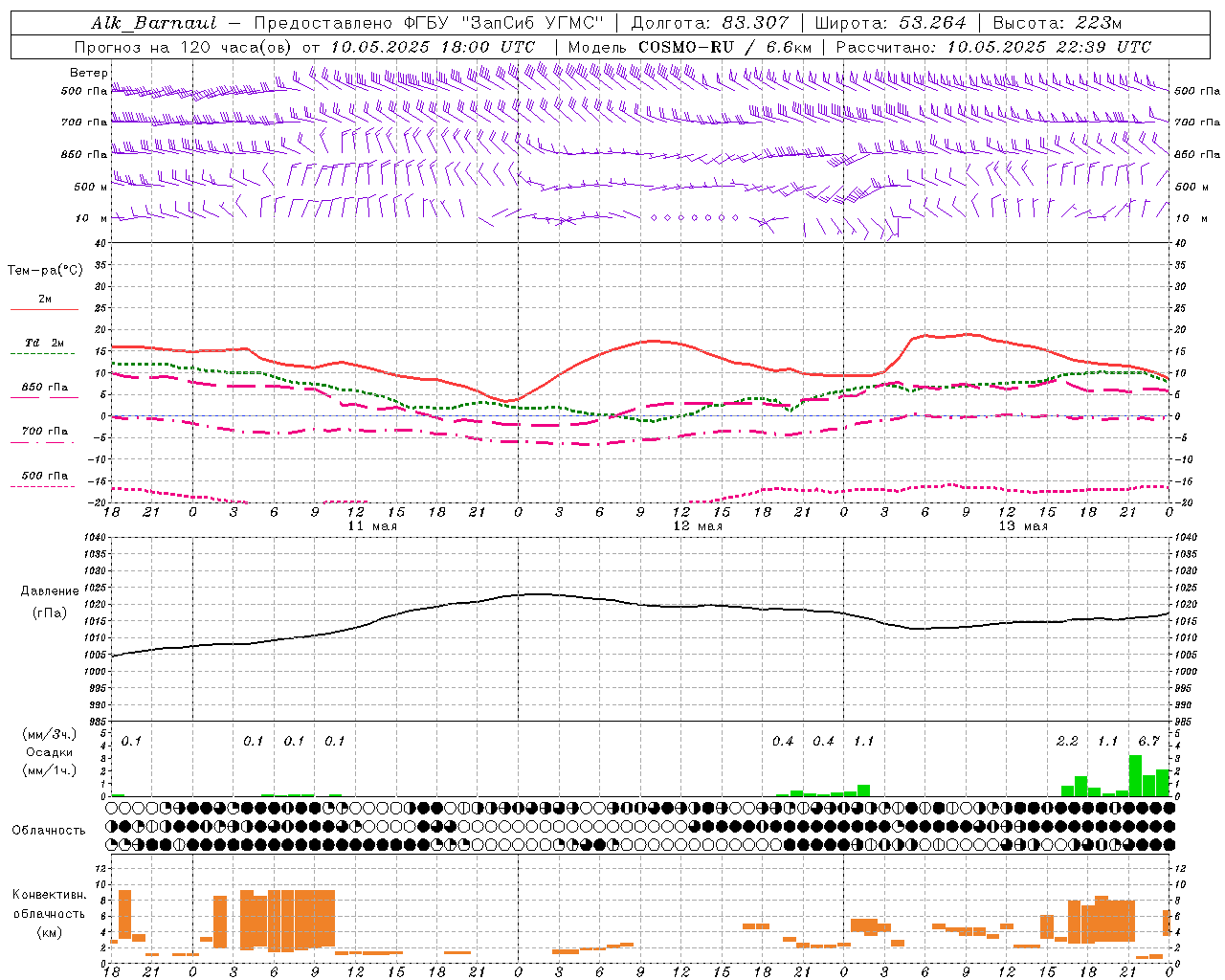Click the forecast start time 10.05.2025 18:00 UTC
The image size is (1225, 980).
(433, 47)
